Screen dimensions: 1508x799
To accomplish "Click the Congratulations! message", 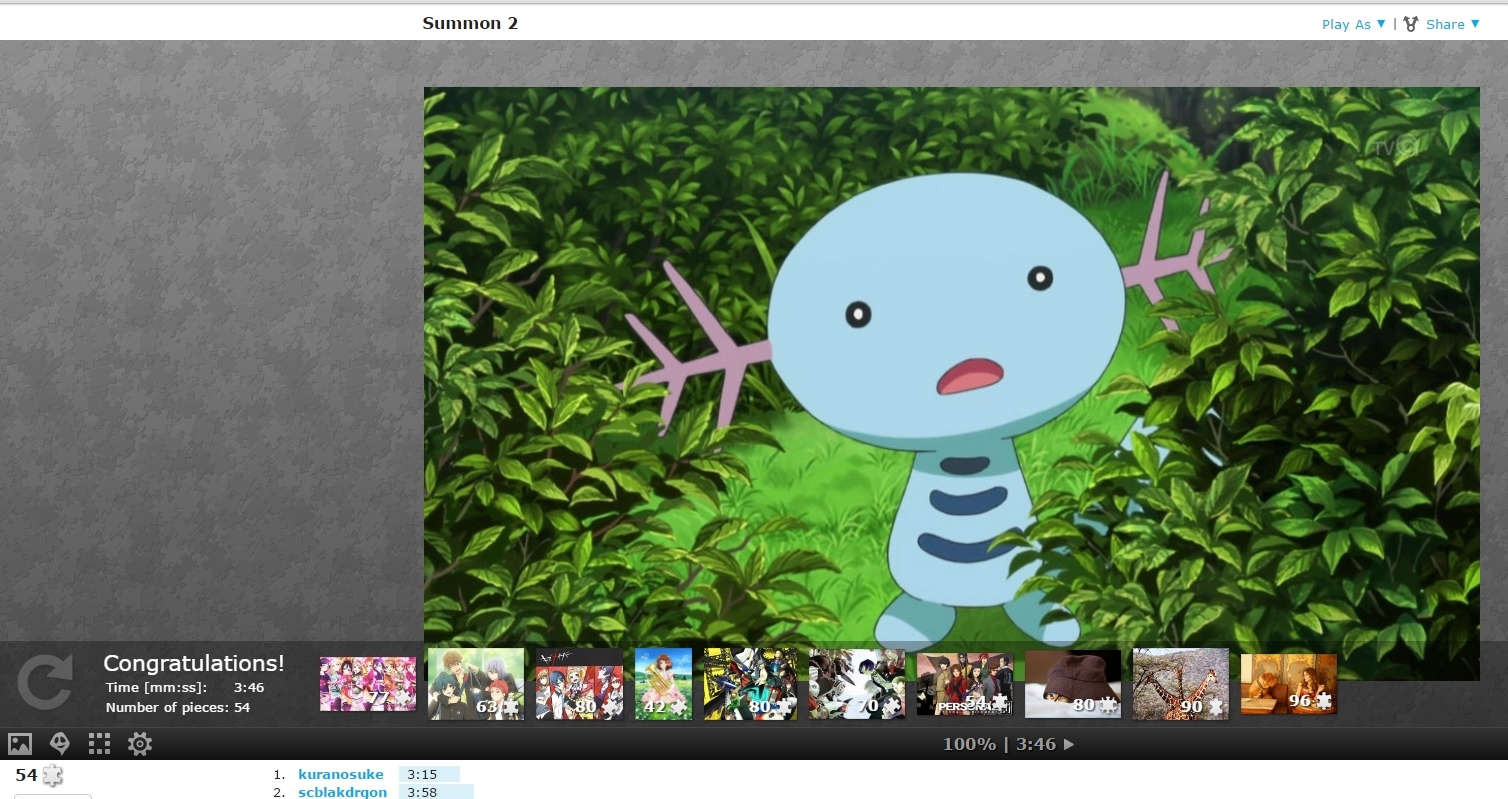I will coord(194,663).
